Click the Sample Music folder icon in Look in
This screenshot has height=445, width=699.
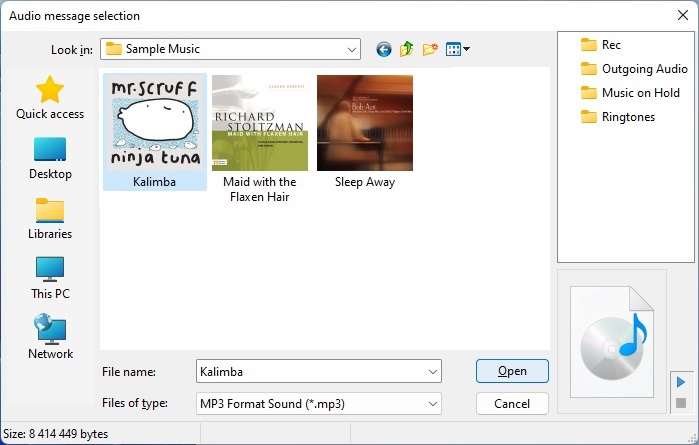tap(113, 49)
